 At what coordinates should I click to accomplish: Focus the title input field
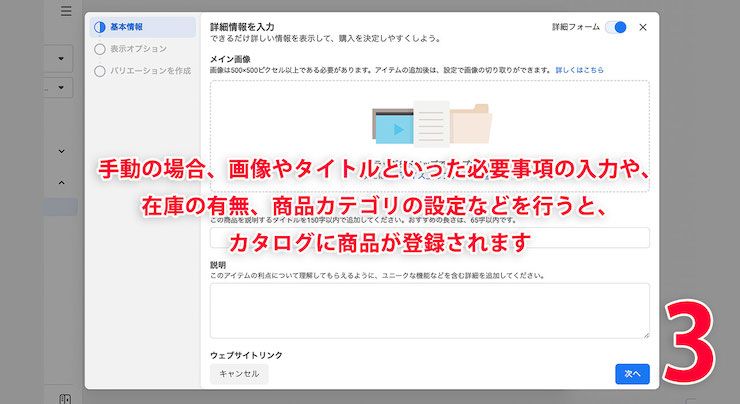pos(429,238)
